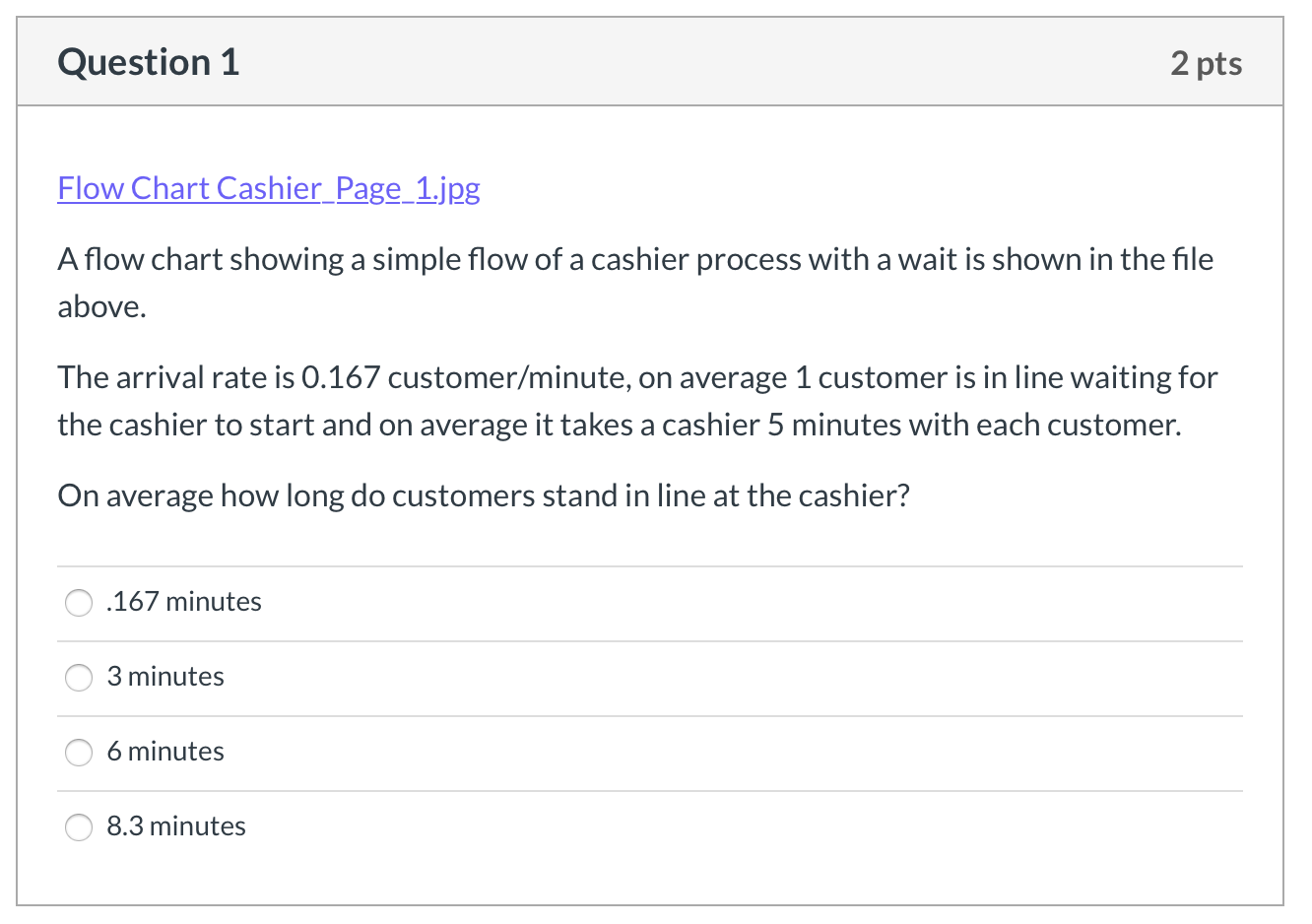Select the 6 minutes radio button
The width and height of the screenshot is (1312, 924).
pyautogui.click(x=79, y=752)
